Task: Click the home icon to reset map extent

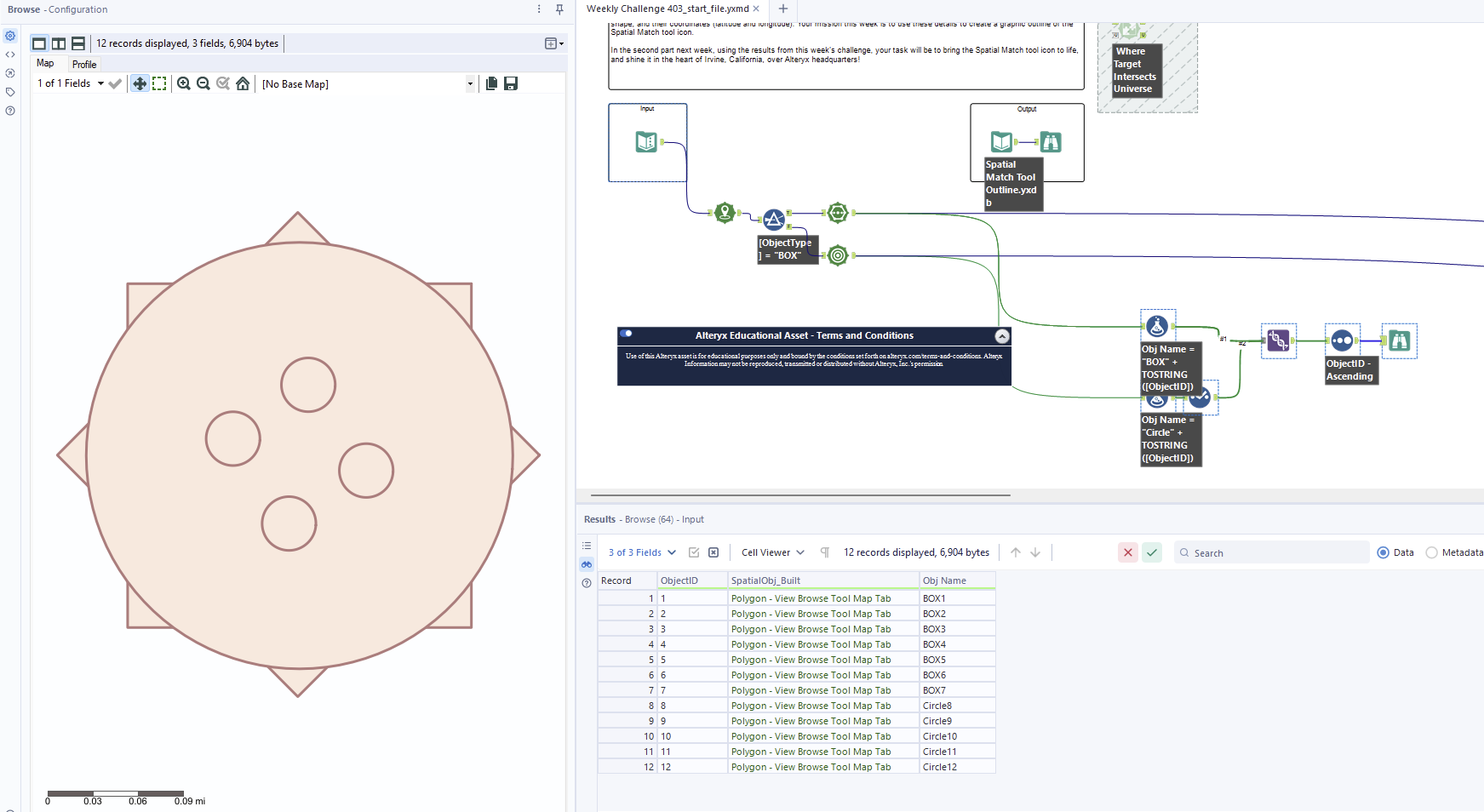Action: click(x=243, y=83)
